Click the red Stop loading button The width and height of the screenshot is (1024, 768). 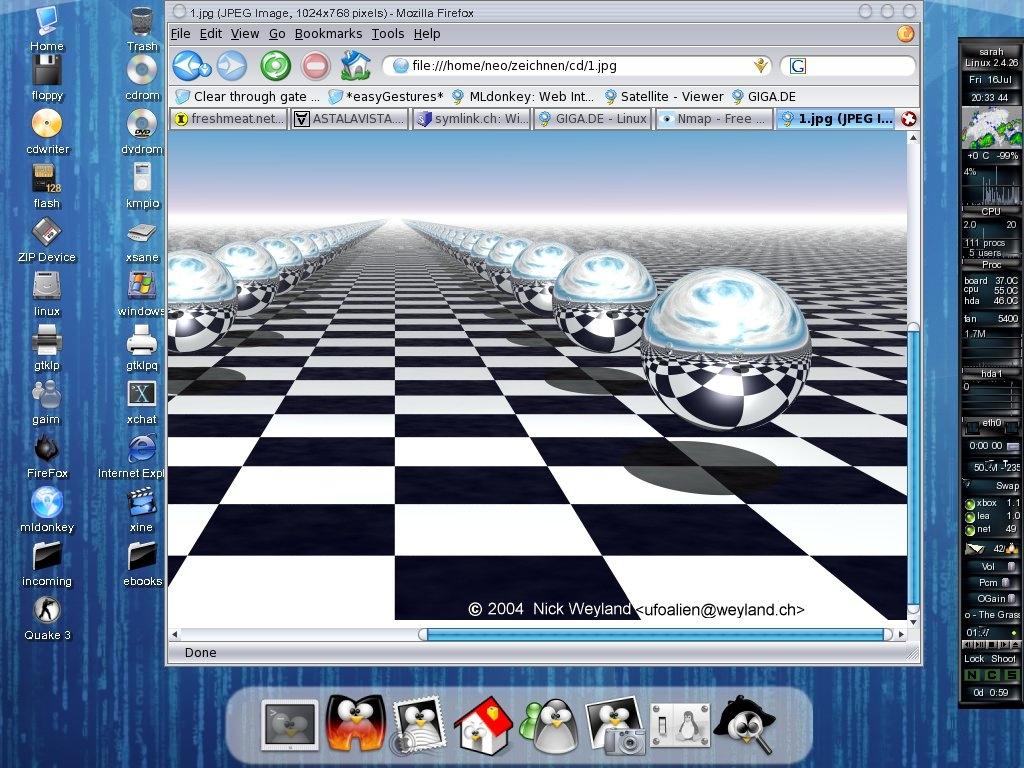(x=315, y=66)
